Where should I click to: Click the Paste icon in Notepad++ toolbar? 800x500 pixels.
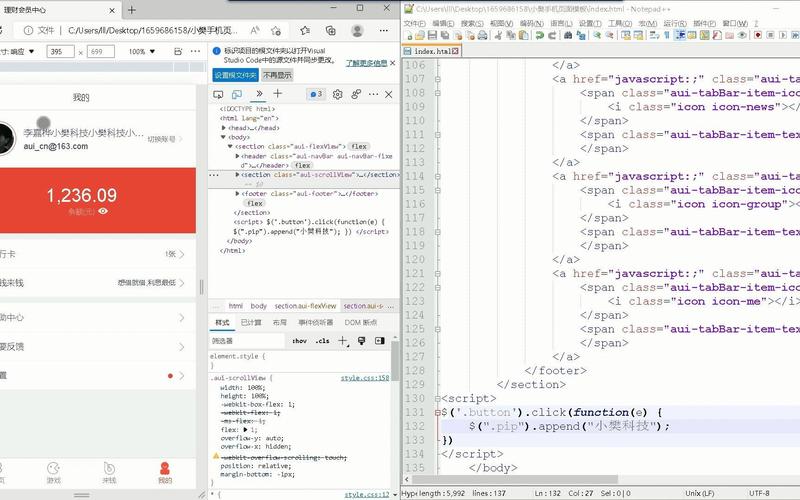click(x=523, y=35)
